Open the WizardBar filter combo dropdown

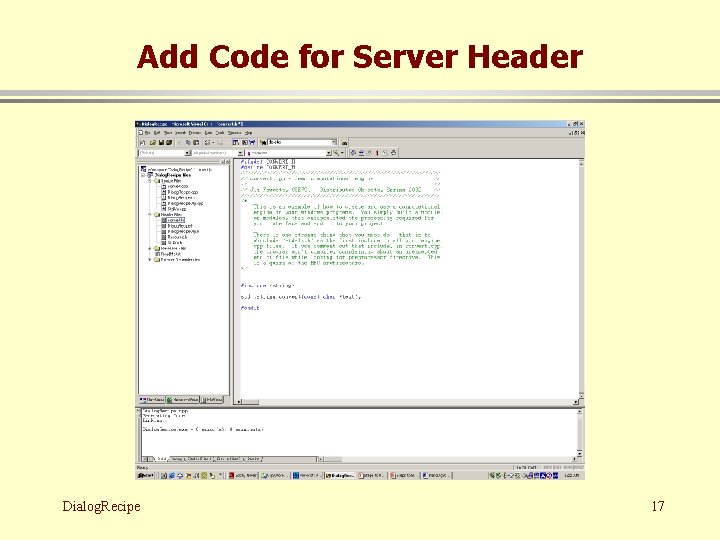(240, 152)
